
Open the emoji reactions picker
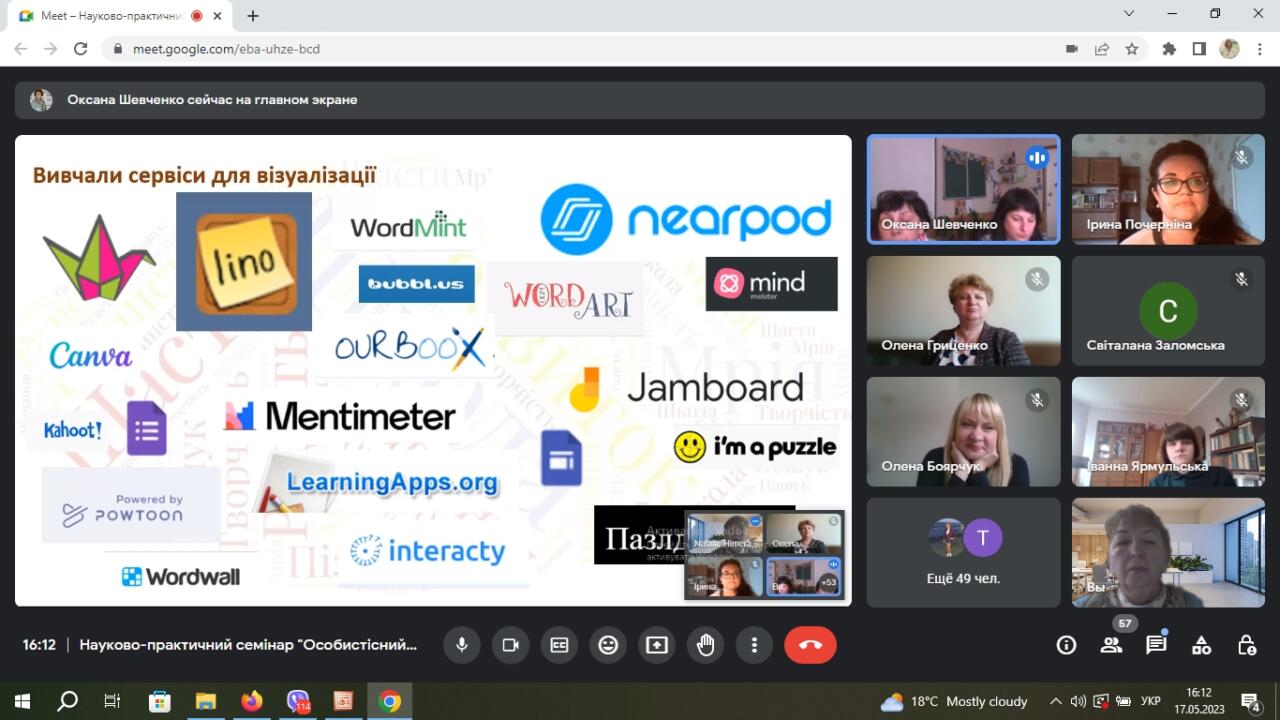click(x=608, y=645)
